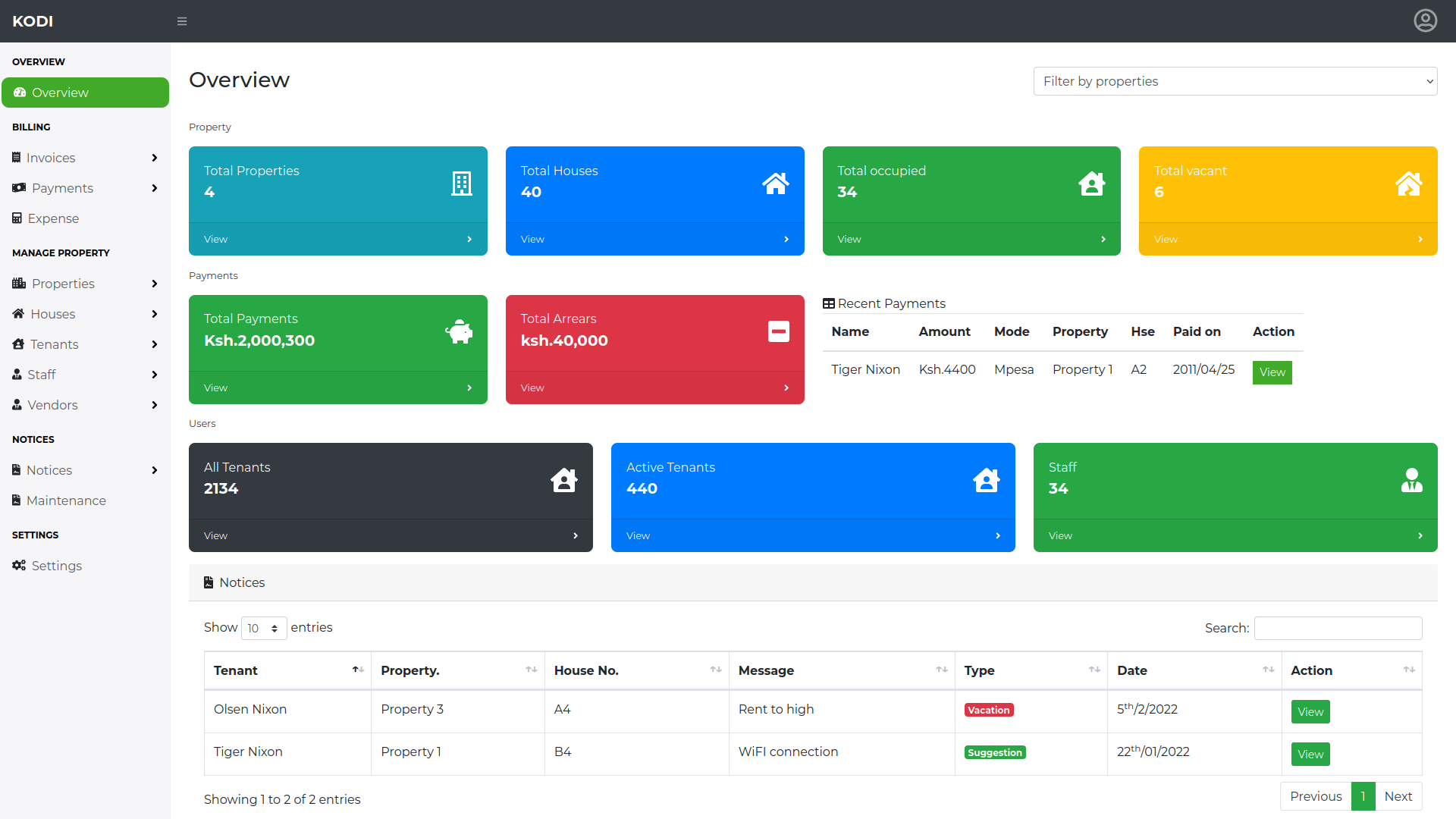Click View button for Tiger Nixon's recent payment
Image resolution: width=1456 pixels, height=819 pixels.
(x=1272, y=372)
